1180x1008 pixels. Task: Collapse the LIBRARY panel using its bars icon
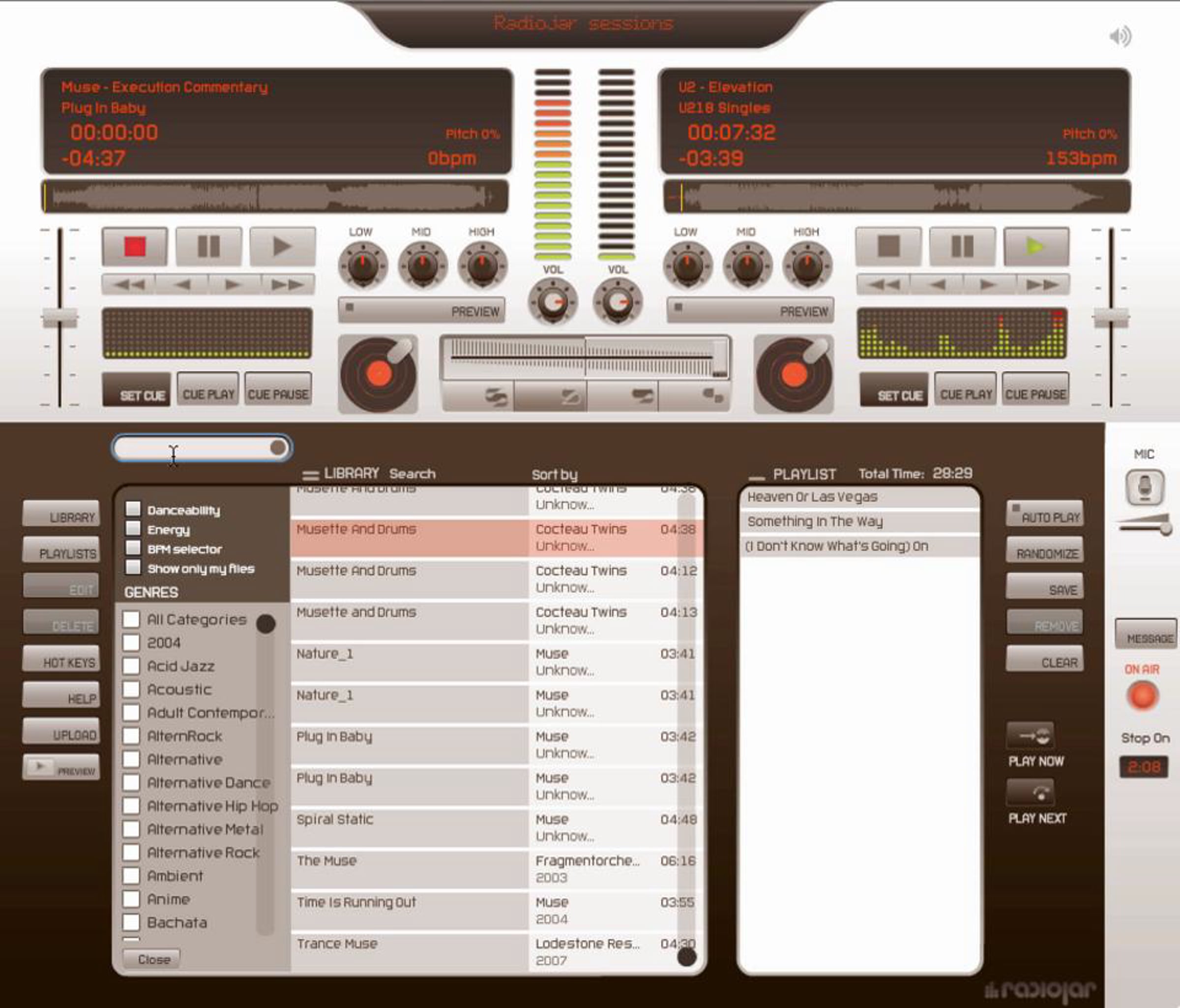[310, 475]
